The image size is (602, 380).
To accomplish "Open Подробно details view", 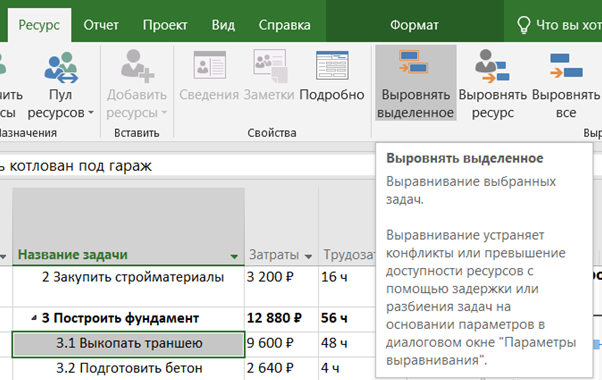I will pos(332,75).
